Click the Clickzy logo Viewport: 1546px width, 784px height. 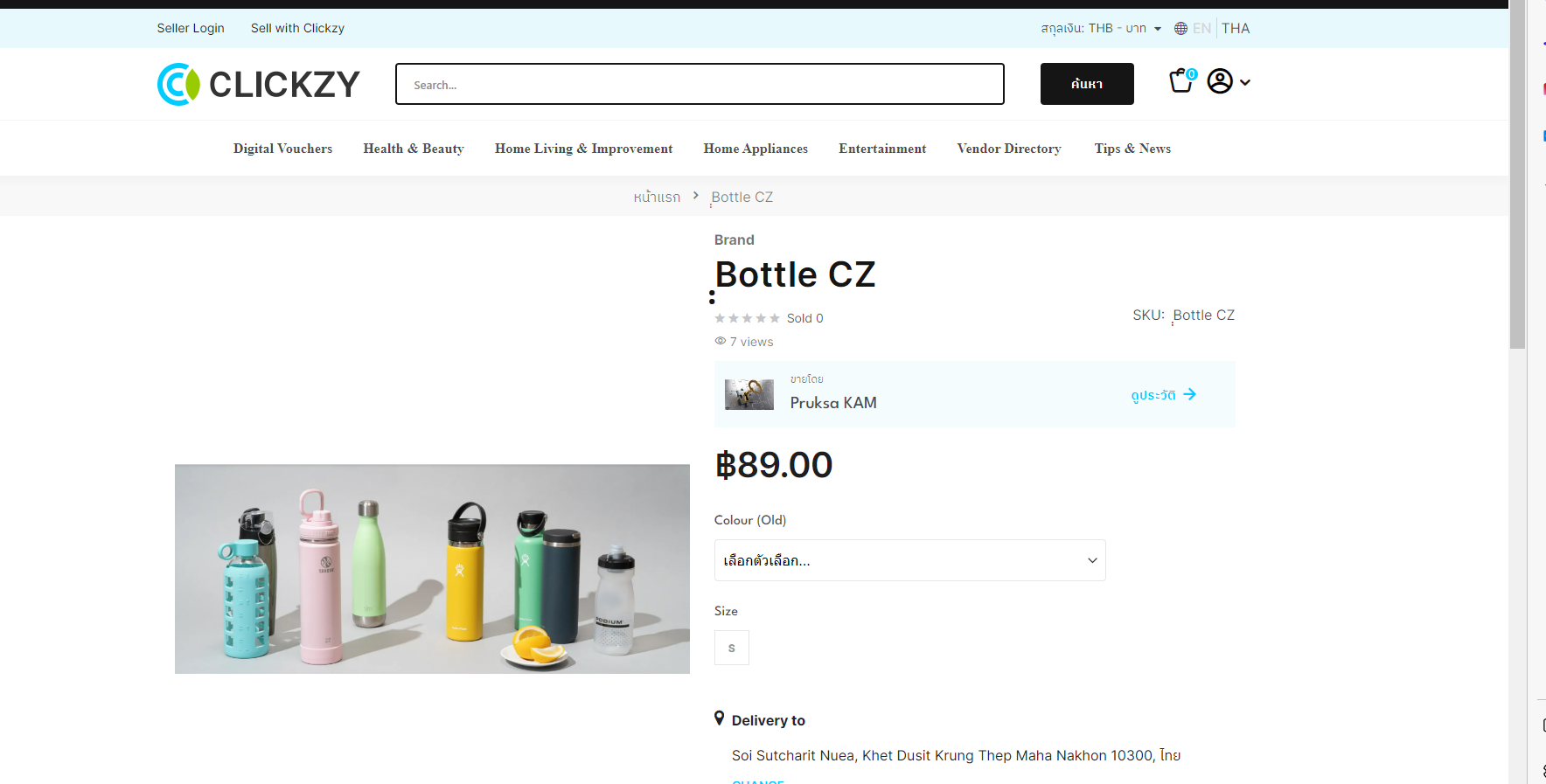coord(259,84)
